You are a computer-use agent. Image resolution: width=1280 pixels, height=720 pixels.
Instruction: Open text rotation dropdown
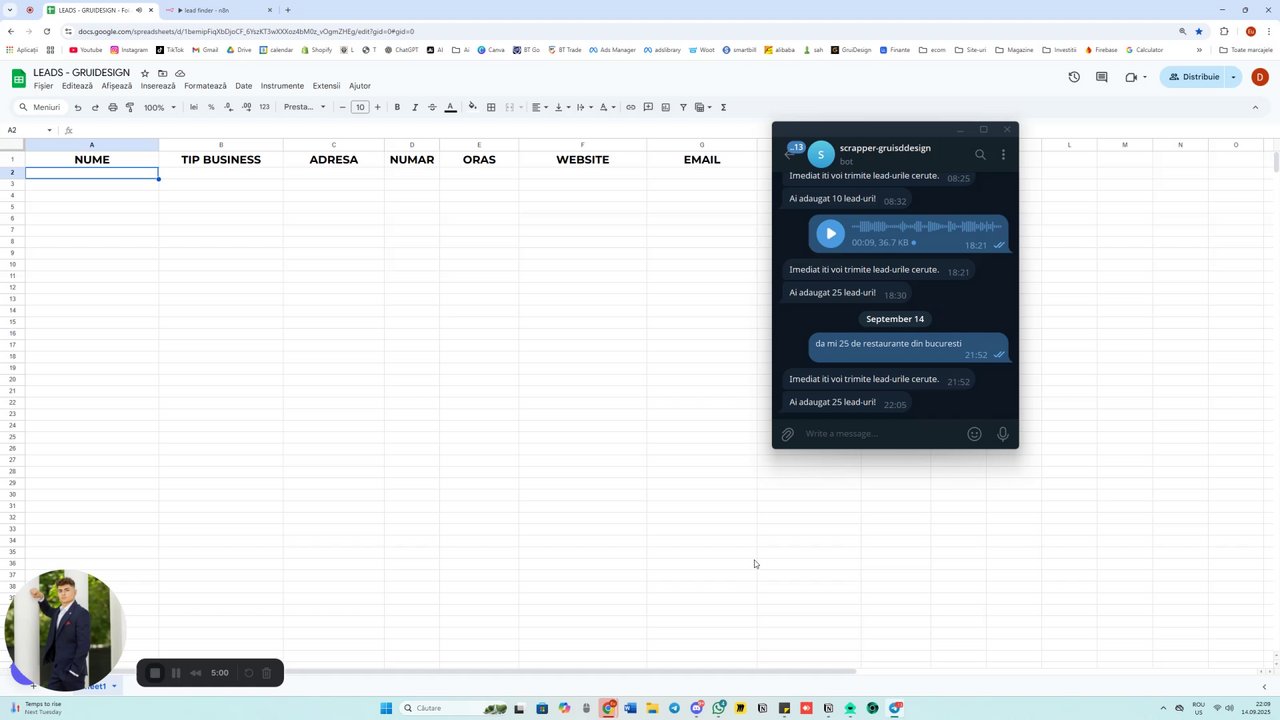(x=607, y=107)
